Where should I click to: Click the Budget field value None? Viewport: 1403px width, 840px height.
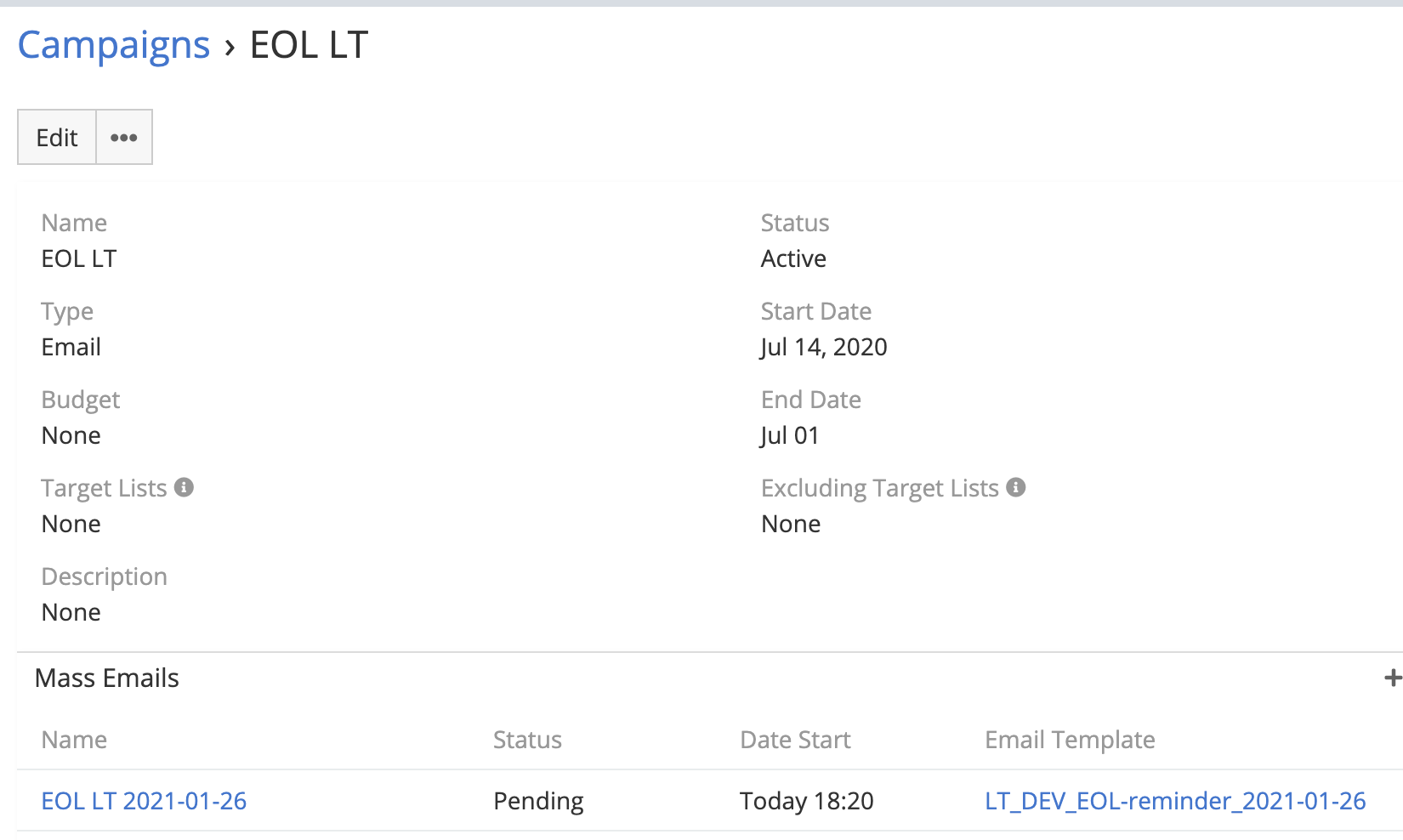coord(71,435)
